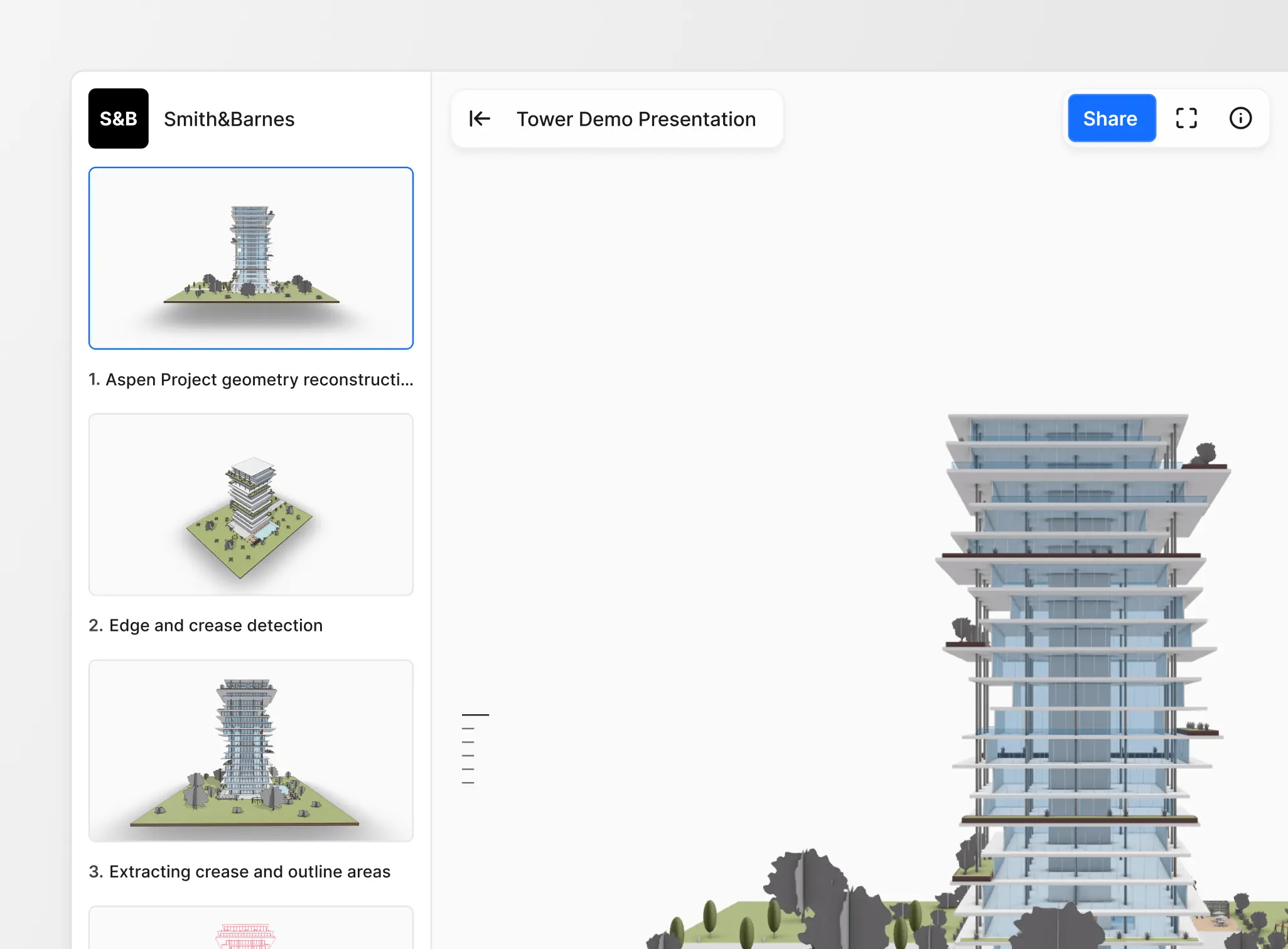
Task: Jump to the fourth slide indicator dash
Action: (x=468, y=756)
